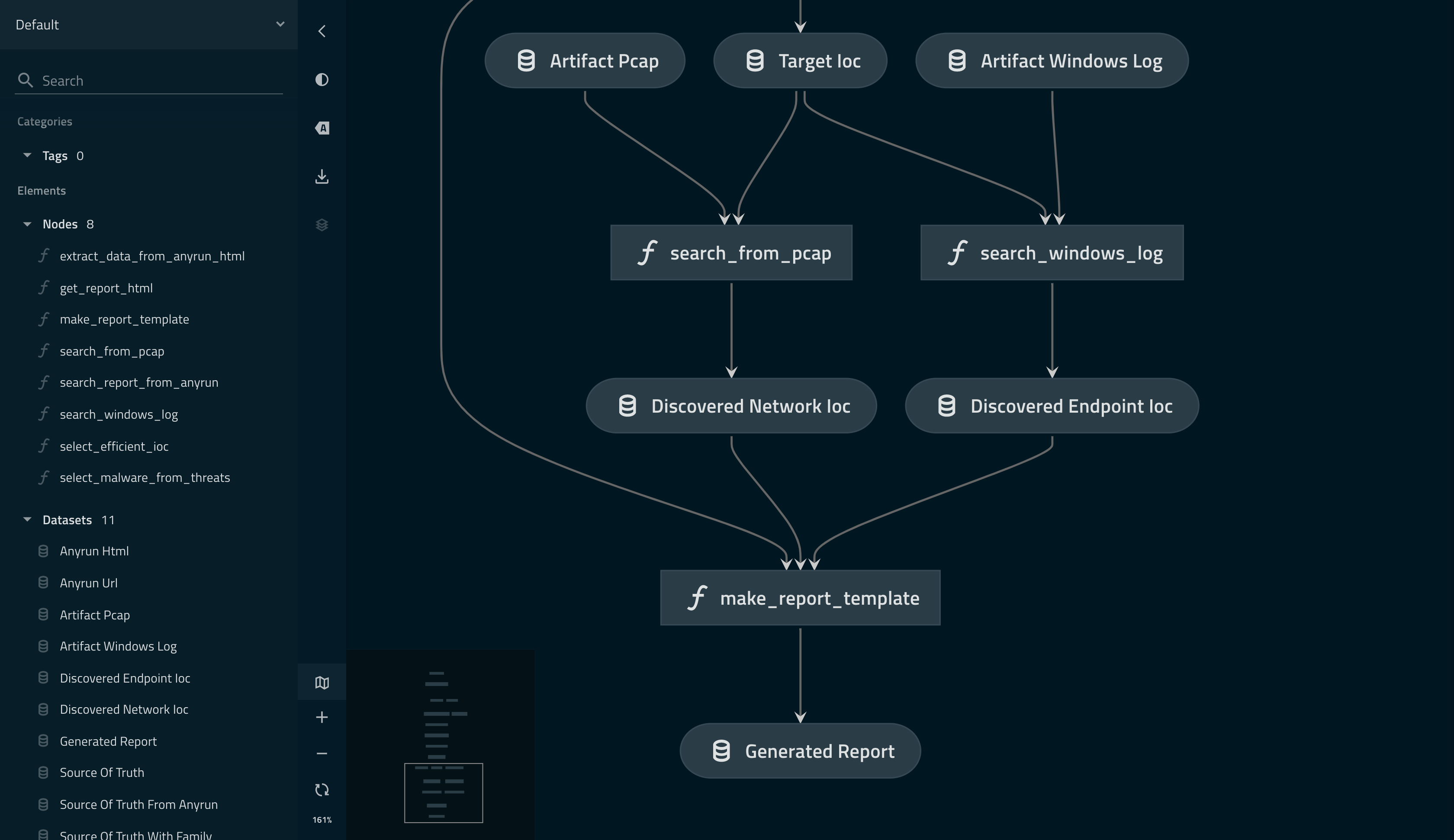This screenshot has height=840, width=1454.
Task: Toggle the layers icon in toolbar
Action: (322, 225)
